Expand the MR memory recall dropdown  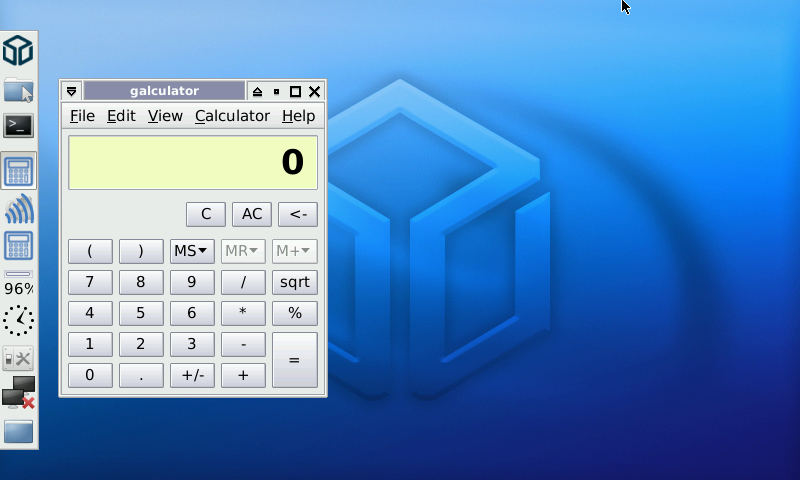[x=243, y=251]
